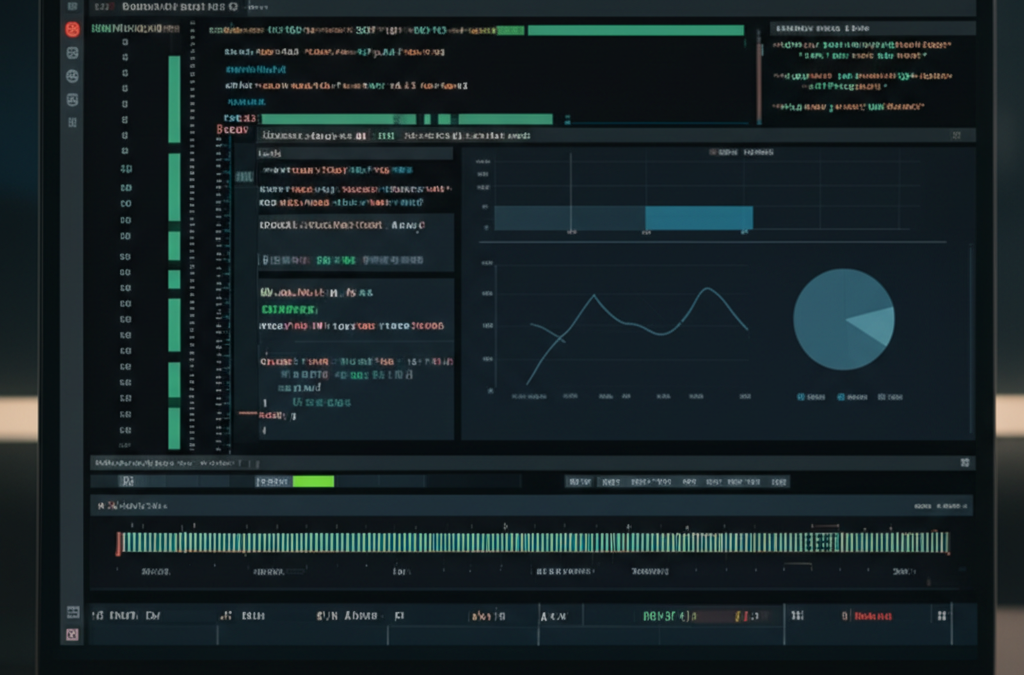Select the leftmost tab in the top title bar
Image resolution: width=1024 pixels, height=675 pixels.
100,6
